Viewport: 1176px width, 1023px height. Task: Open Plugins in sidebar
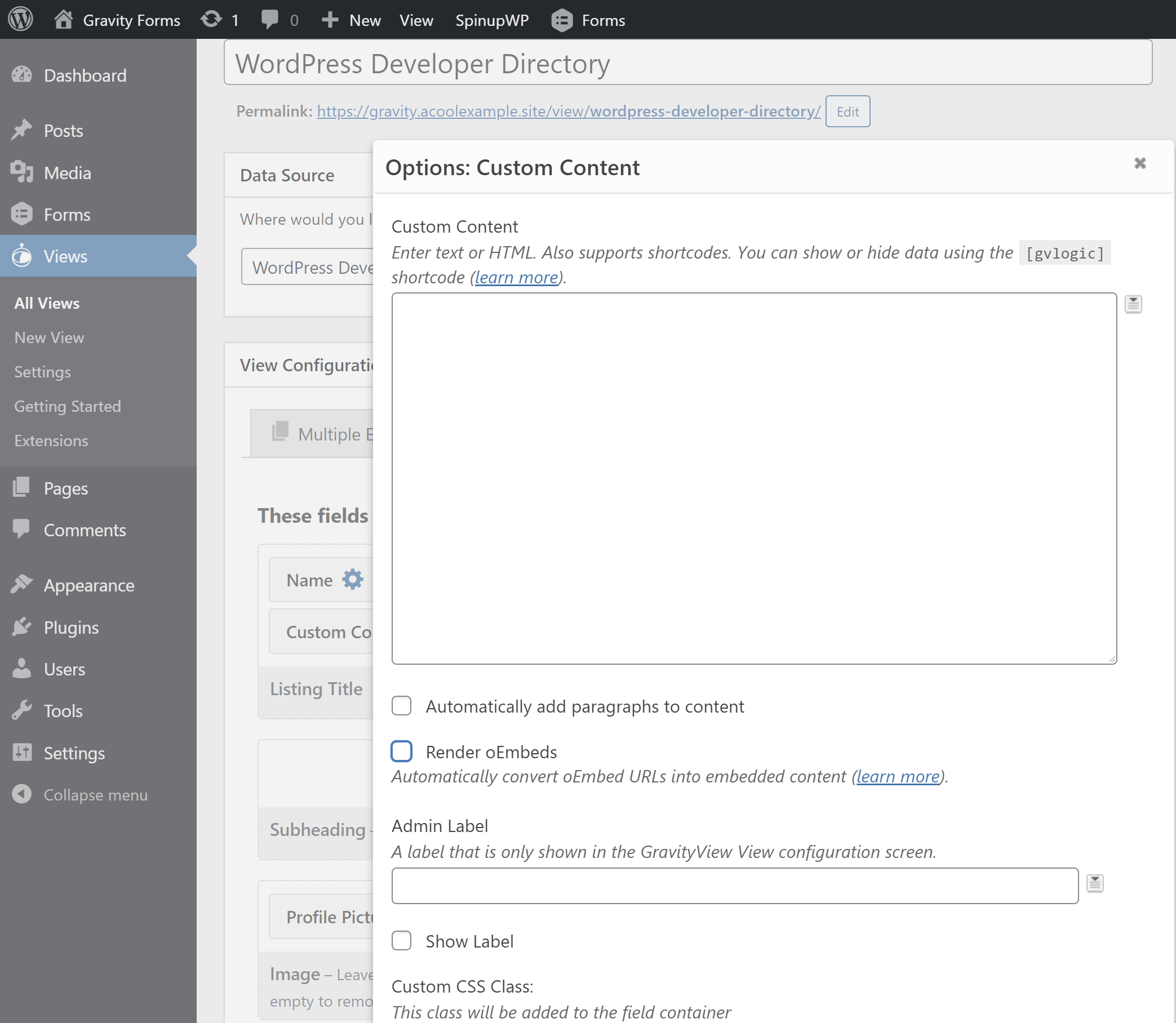click(98, 627)
